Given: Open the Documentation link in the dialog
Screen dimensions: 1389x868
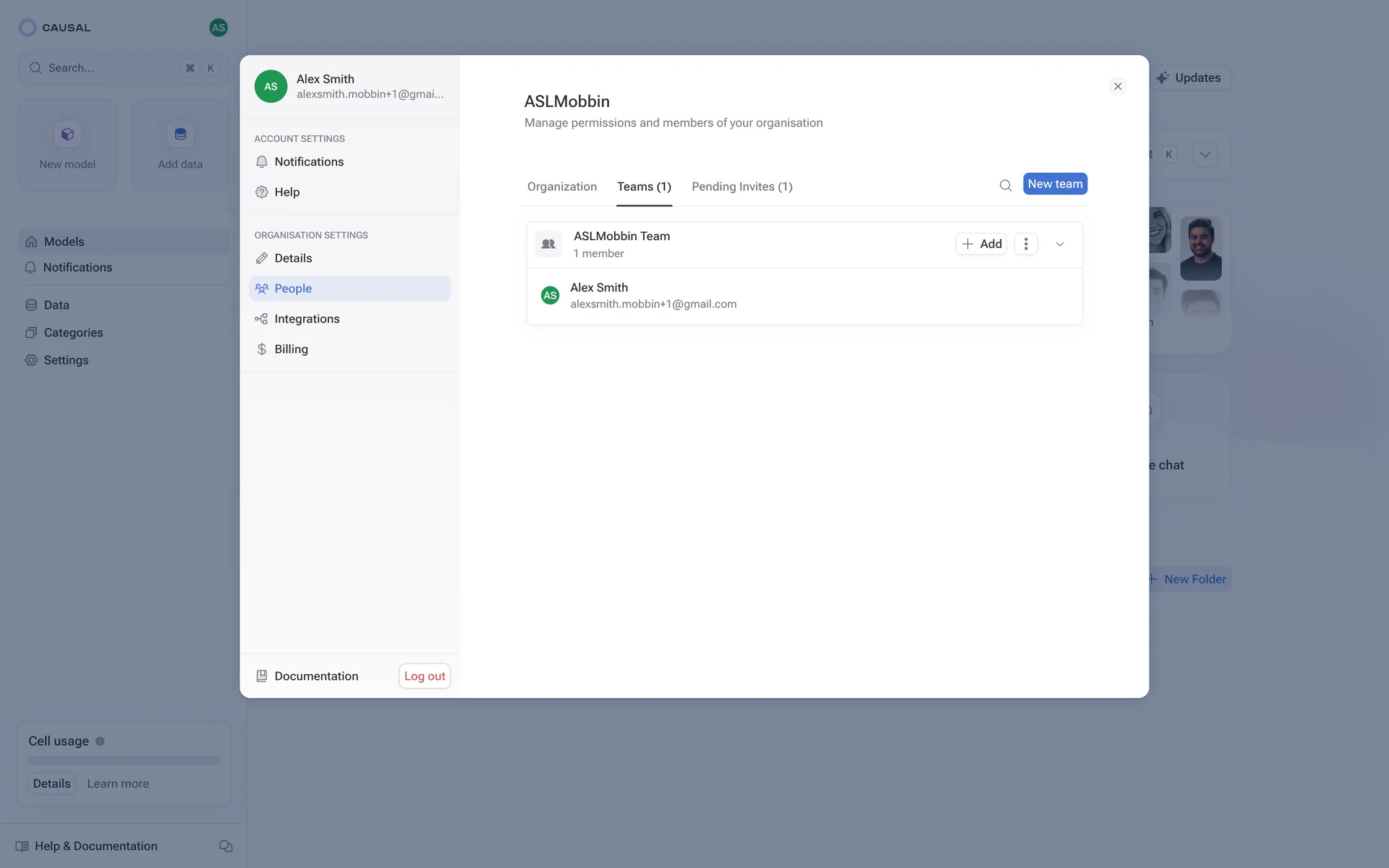Looking at the screenshot, I should [315, 676].
